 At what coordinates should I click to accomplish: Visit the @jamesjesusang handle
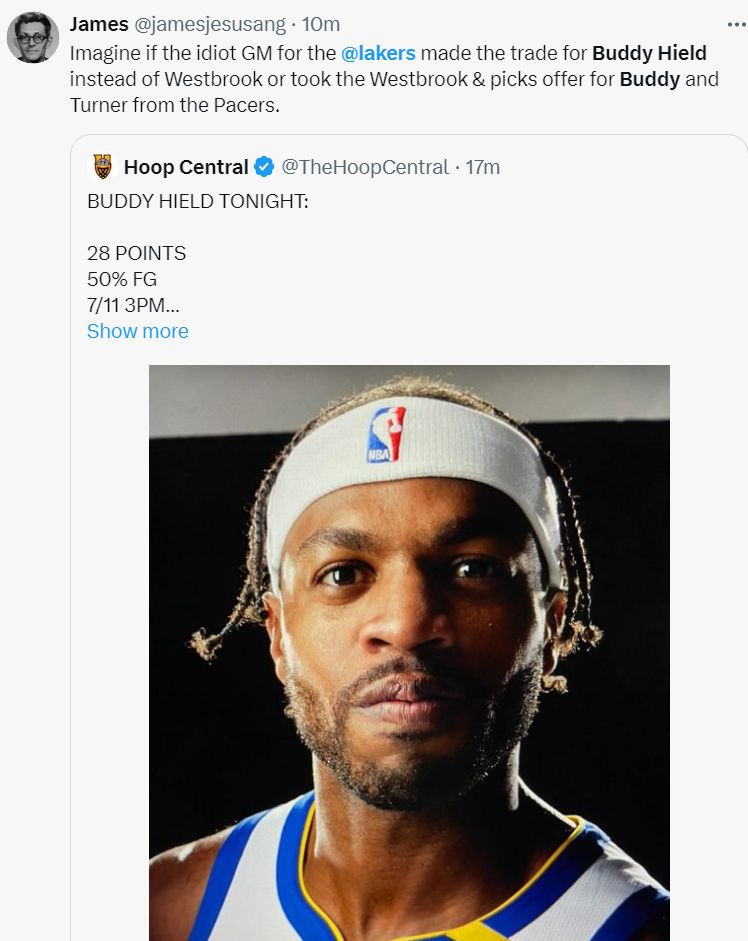[210, 24]
